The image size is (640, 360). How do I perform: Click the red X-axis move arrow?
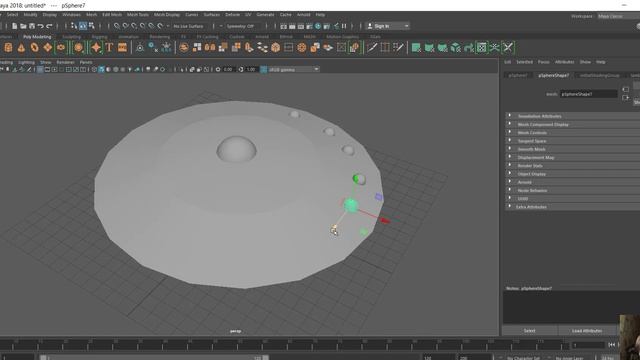(x=384, y=221)
